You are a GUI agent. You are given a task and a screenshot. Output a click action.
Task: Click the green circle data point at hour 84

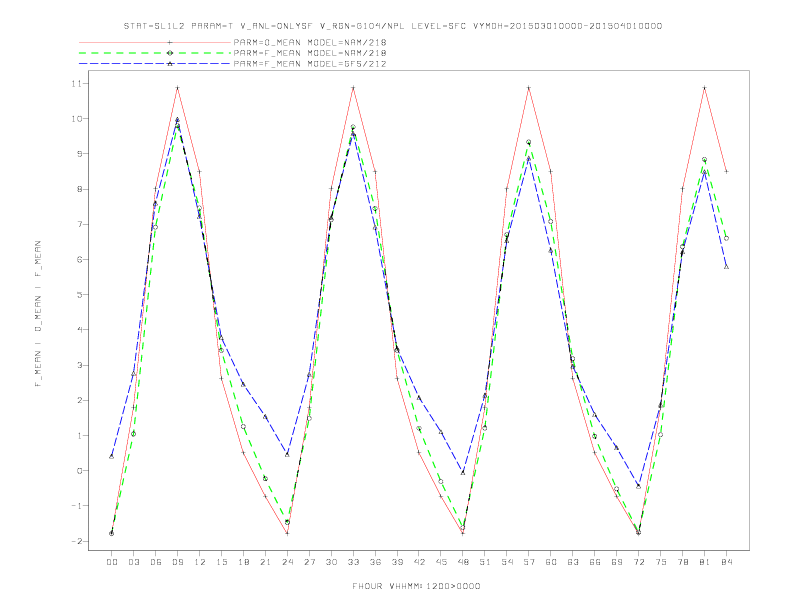click(x=726, y=238)
